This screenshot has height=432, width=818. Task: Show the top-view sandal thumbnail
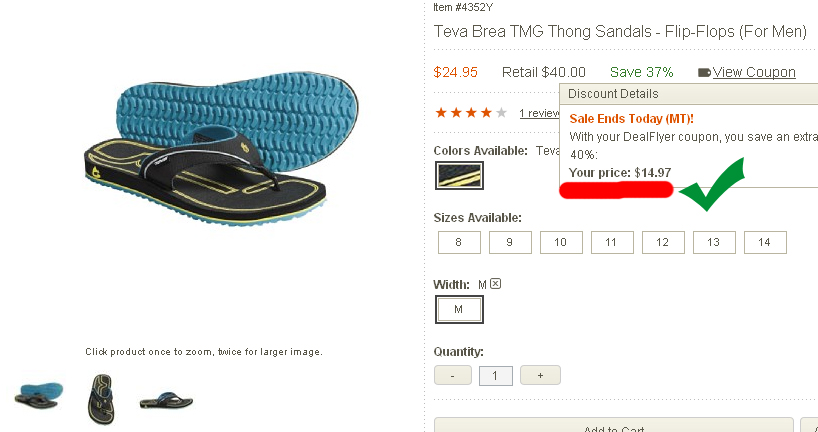(x=101, y=399)
